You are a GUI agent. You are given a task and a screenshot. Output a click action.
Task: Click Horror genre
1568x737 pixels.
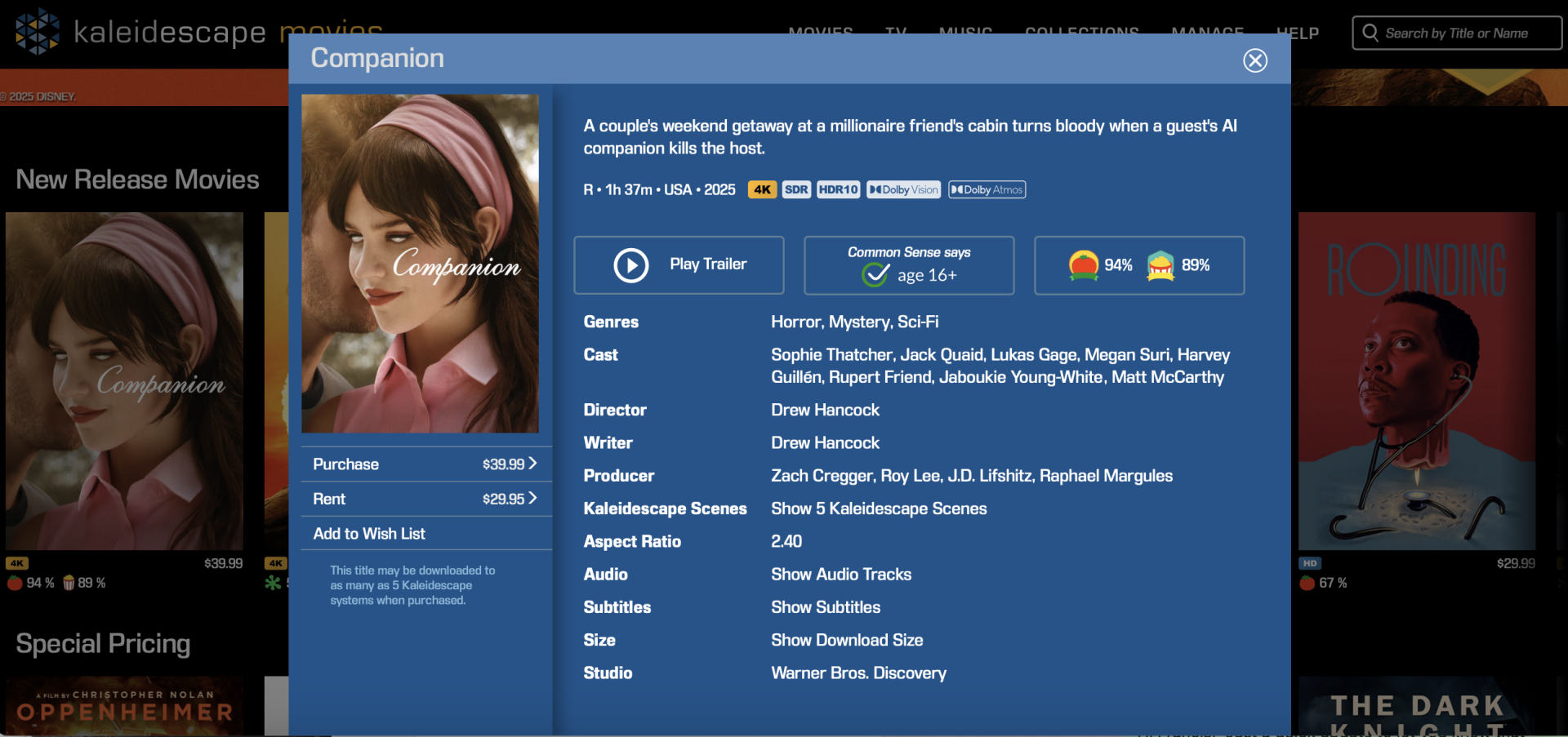tap(795, 322)
